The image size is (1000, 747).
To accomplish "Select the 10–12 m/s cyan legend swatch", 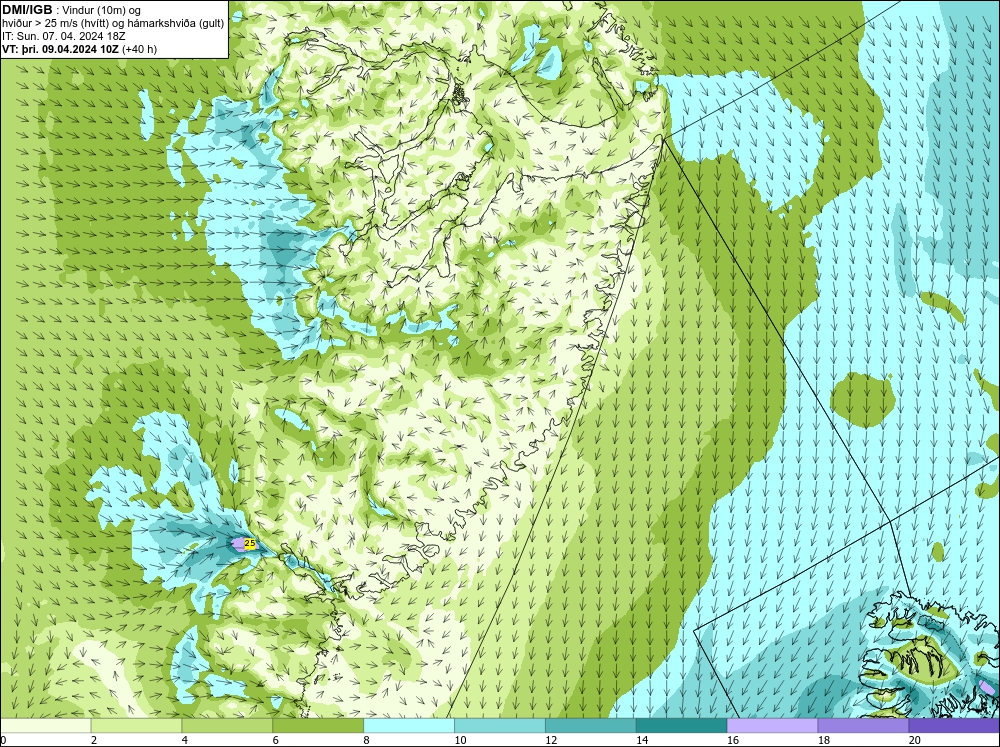I will click(x=499, y=725).
